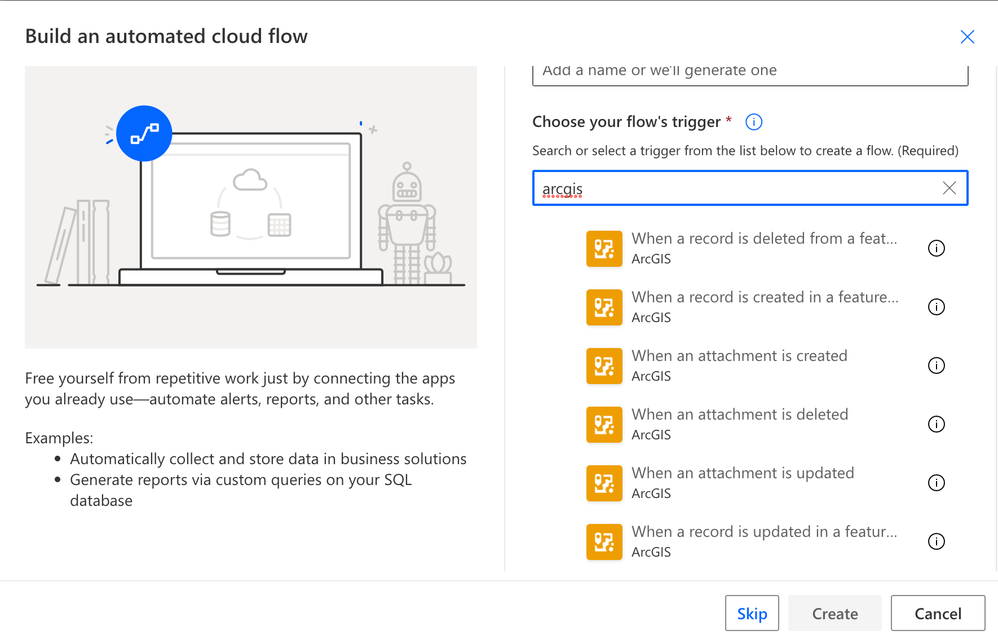View info for attachment updated trigger
Image resolution: width=998 pixels, height=643 pixels.
936,483
